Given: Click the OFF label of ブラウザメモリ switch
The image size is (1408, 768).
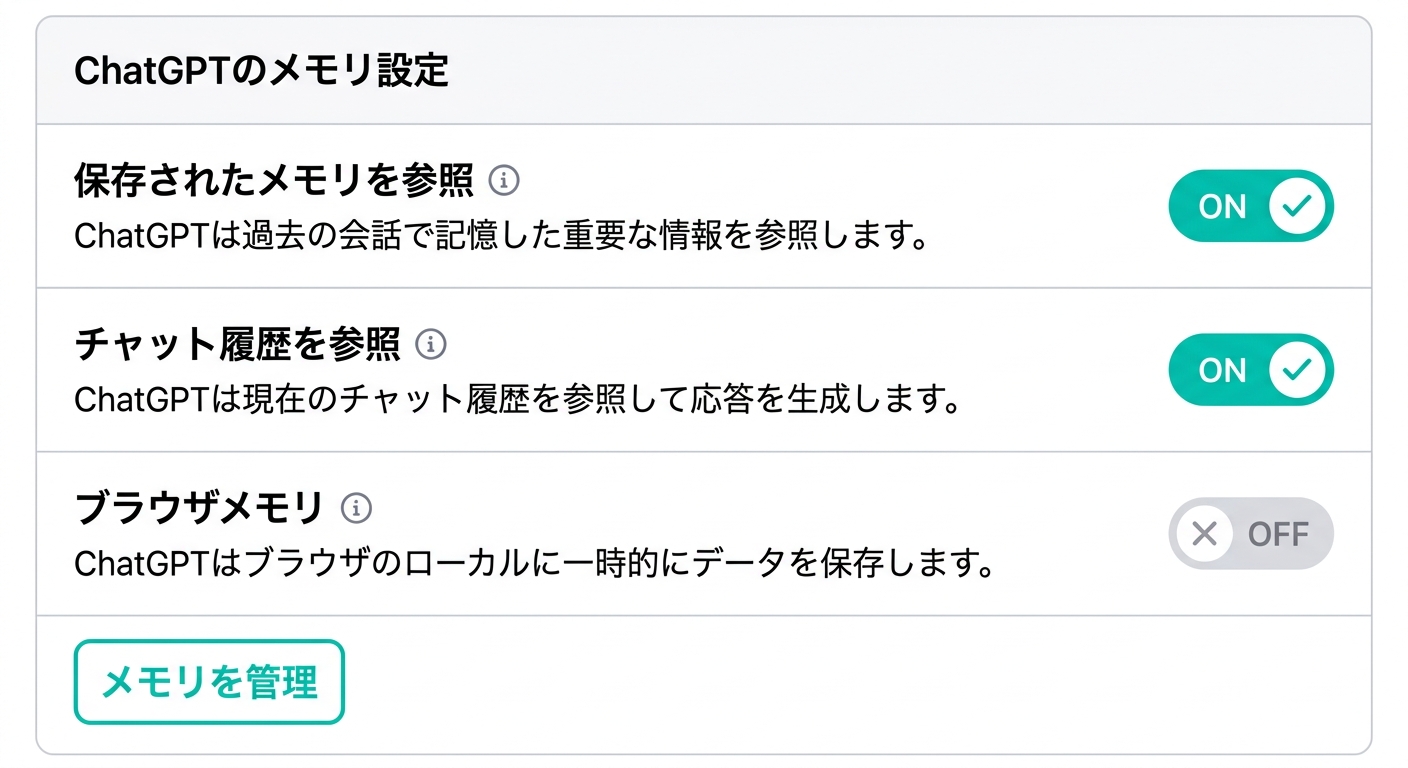Looking at the screenshot, I should point(1278,534).
